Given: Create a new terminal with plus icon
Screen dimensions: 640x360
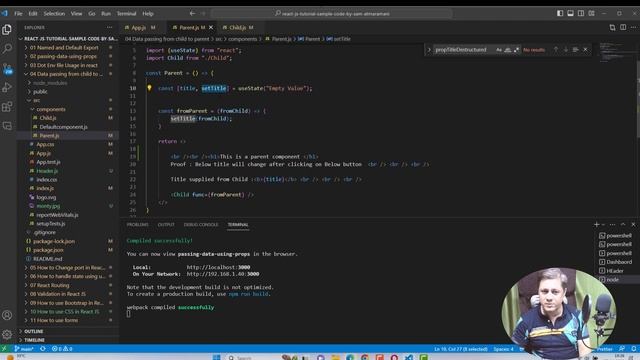Looking at the screenshot, I should [597, 224].
